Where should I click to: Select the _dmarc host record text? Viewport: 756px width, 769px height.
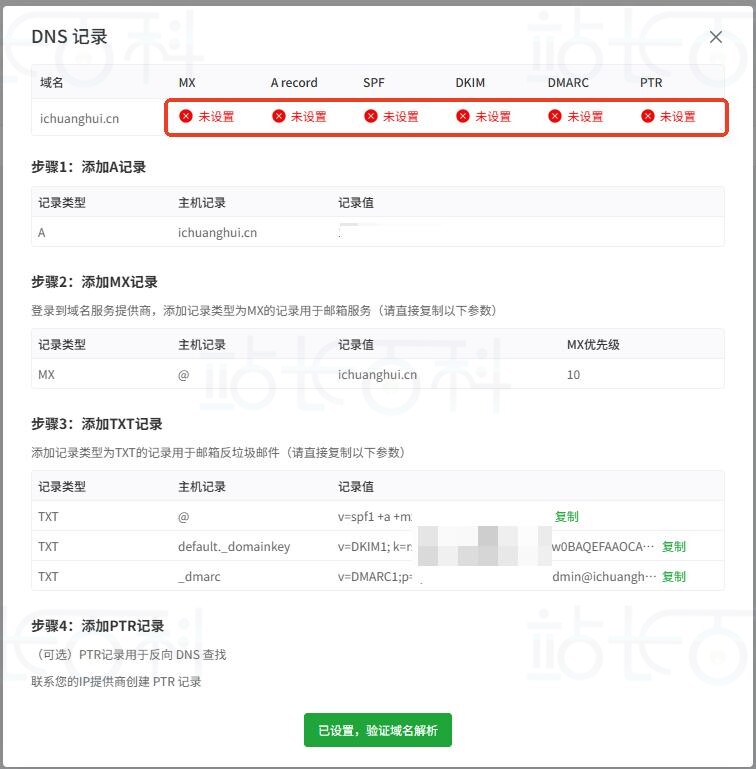point(199,576)
